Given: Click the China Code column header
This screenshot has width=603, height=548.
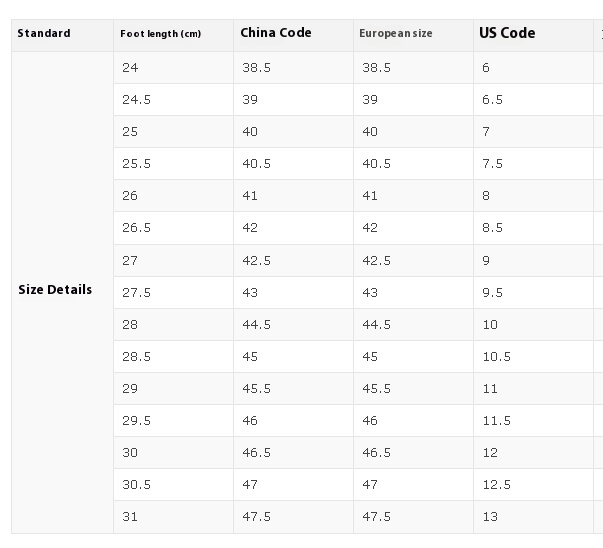Looking at the screenshot, I should pos(276,33).
